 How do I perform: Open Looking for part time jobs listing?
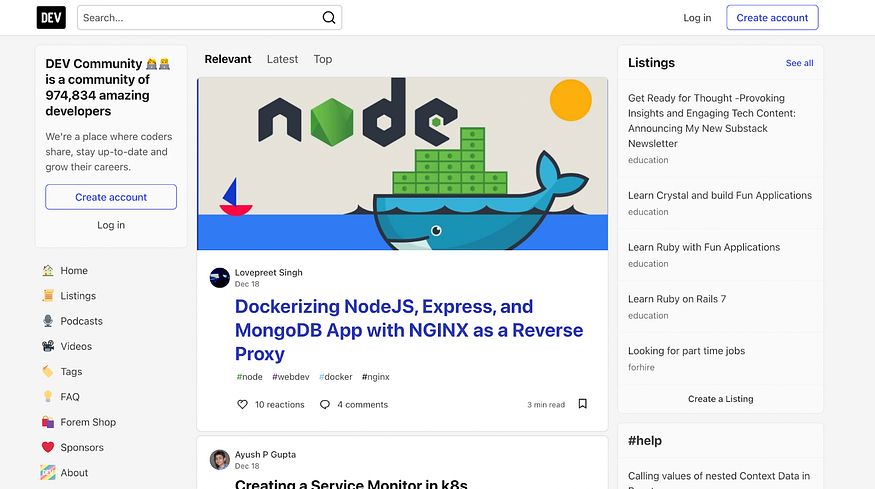(x=686, y=351)
